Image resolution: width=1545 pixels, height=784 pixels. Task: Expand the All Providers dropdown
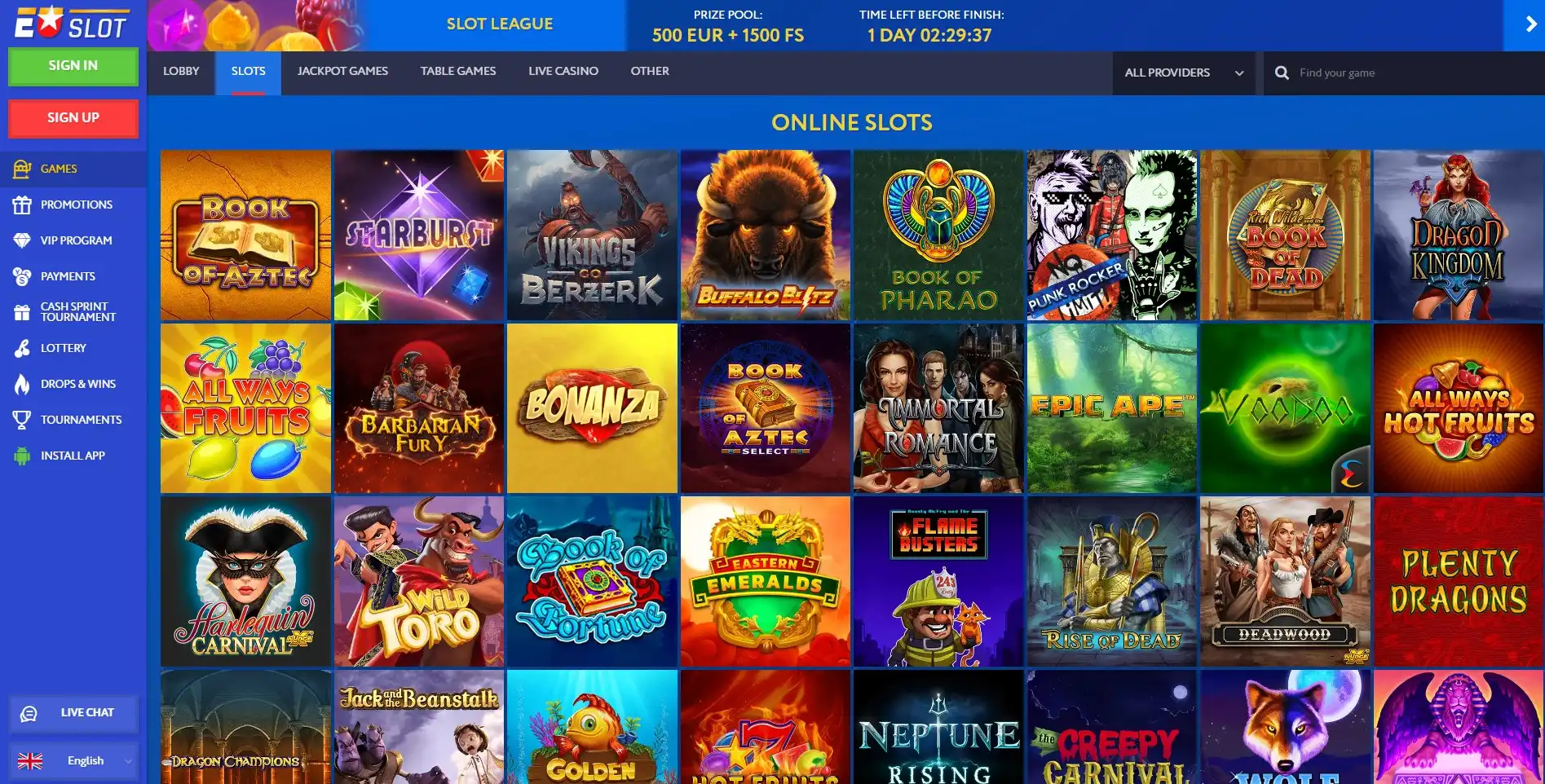1184,73
